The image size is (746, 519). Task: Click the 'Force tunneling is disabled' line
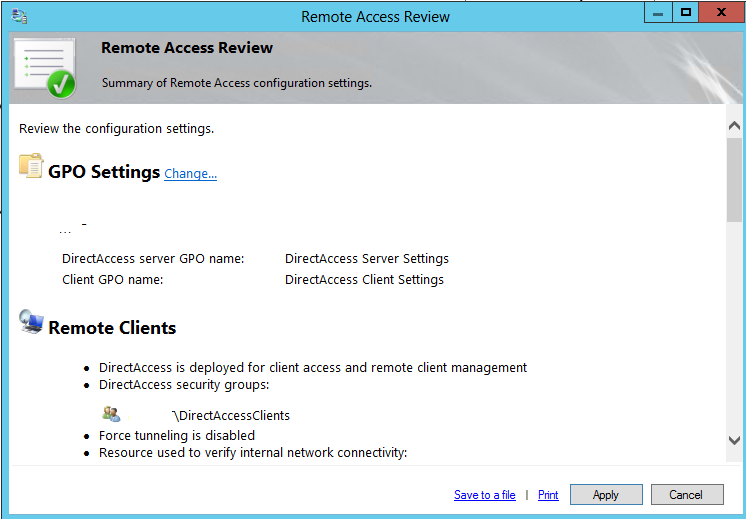click(177, 435)
